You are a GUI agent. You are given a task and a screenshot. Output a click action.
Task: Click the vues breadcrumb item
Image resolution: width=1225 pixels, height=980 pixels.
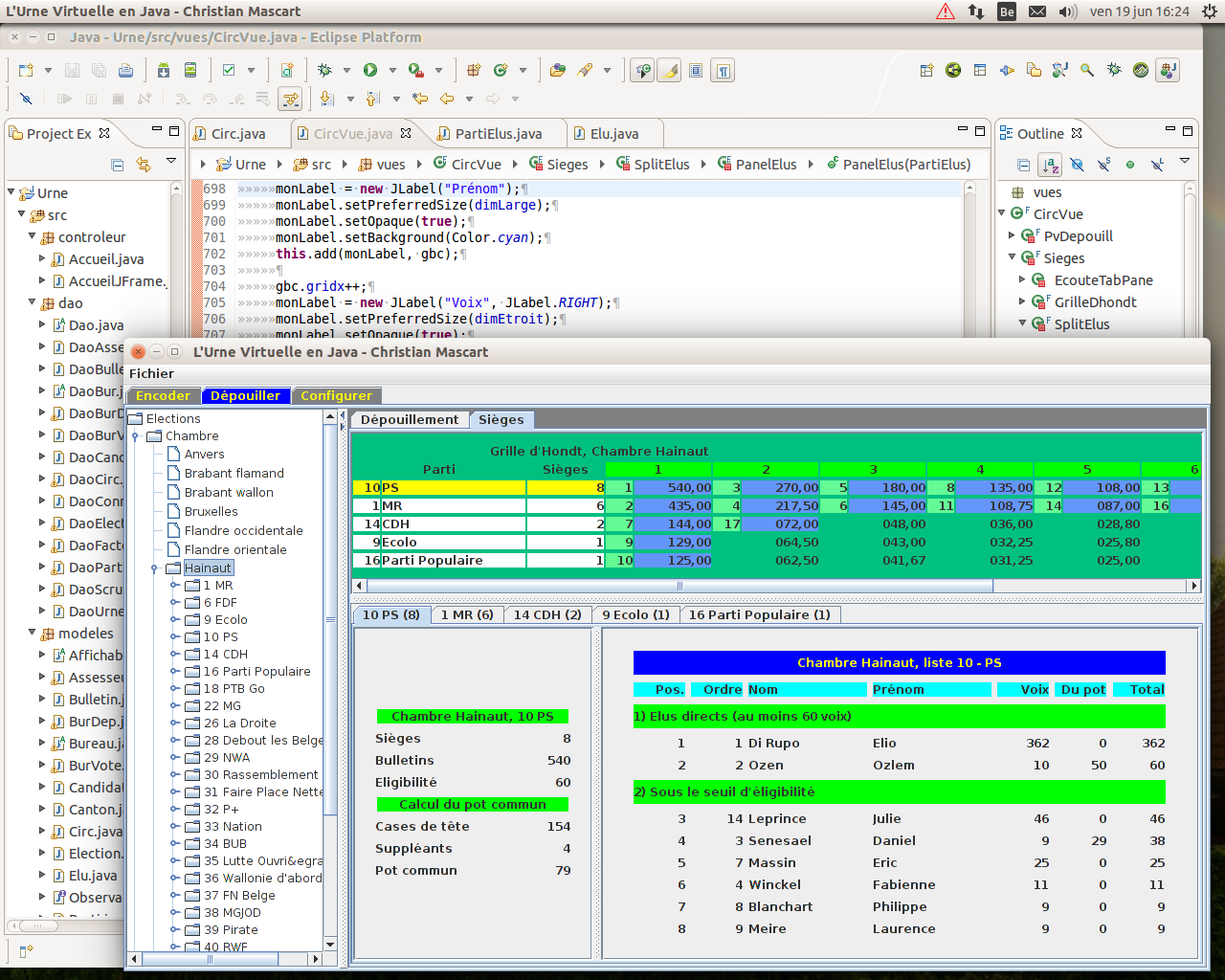[382, 164]
